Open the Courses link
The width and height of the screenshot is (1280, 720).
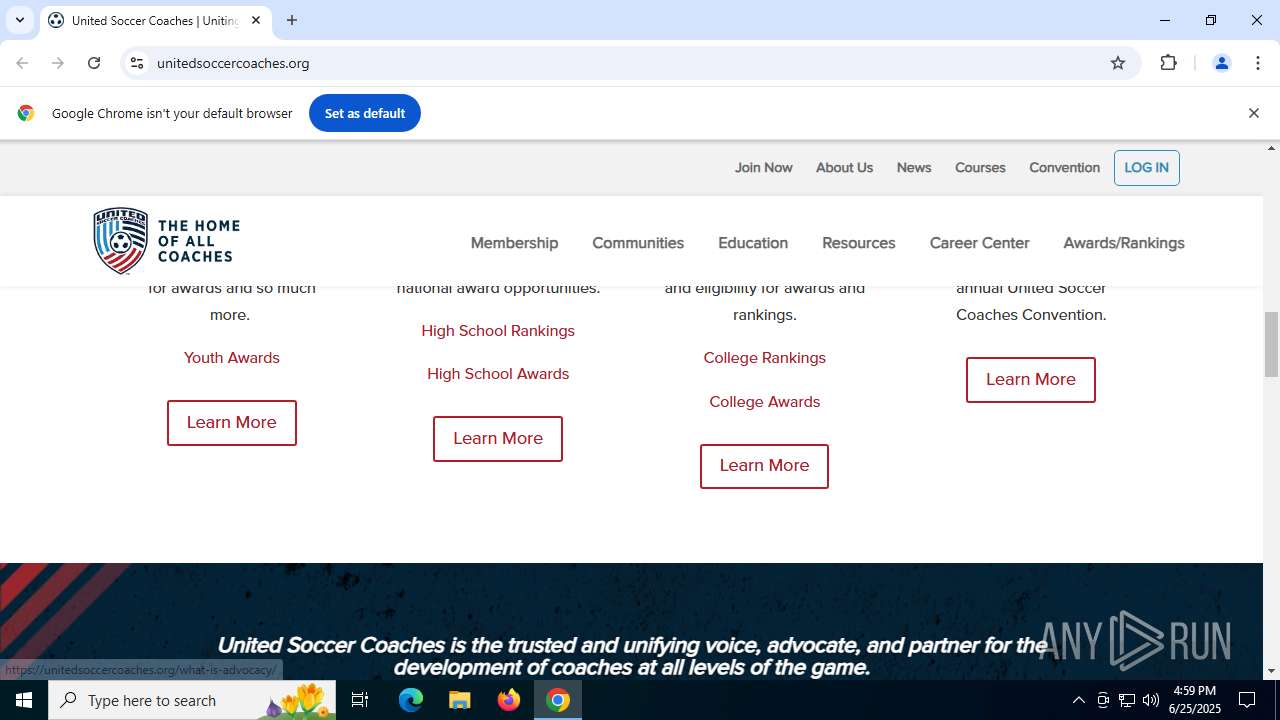pos(980,167)
